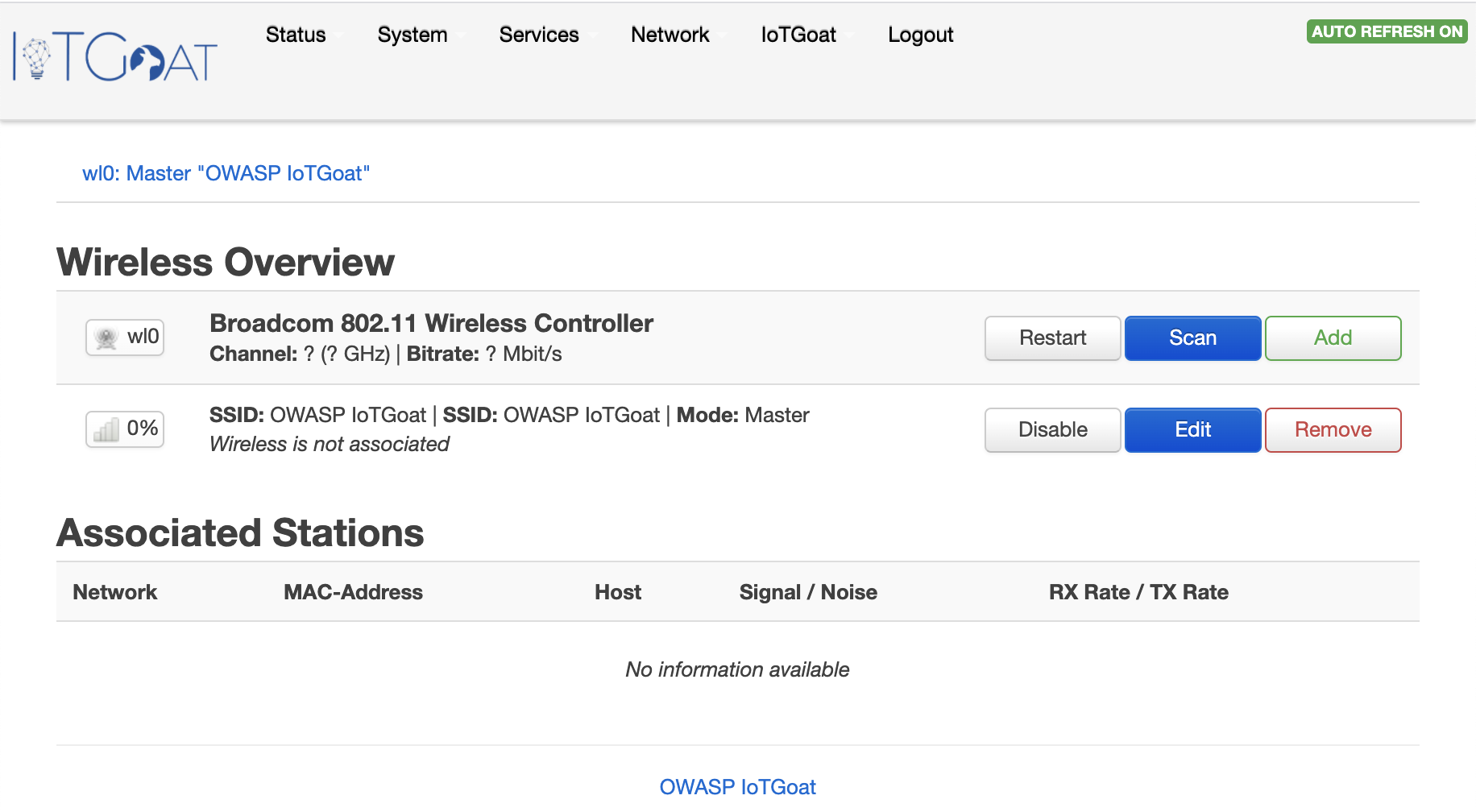Image resolution: width=1476 pixels, height=812 pixels.
Task: Click the Network column header
Action: 115,592
